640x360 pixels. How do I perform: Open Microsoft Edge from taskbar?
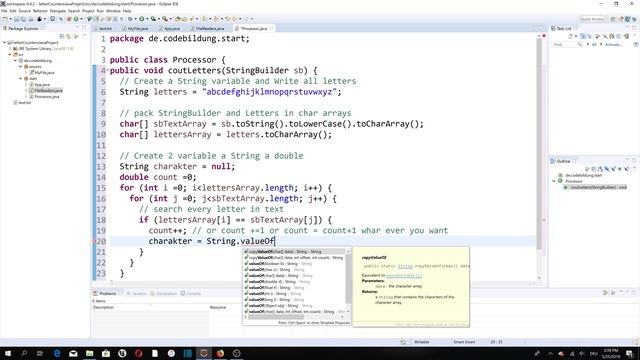click(x=57, y=353)
